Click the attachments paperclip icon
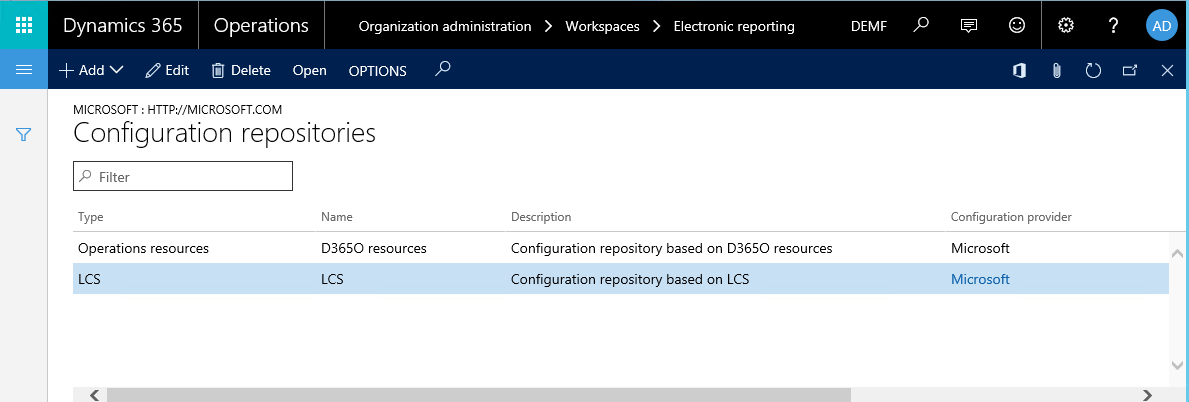Viewport: 1189px width, 402px height. pos(1056,71)
